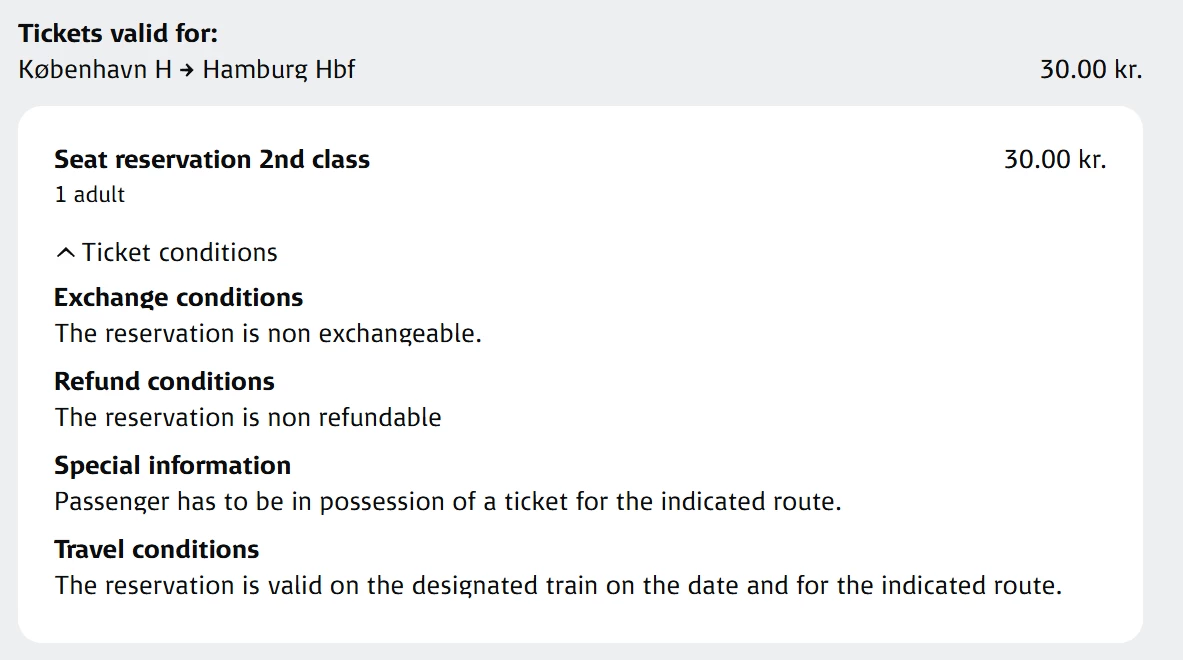
Task: Click the Hamburg Hbf destination name
Action: click(279, 70)
